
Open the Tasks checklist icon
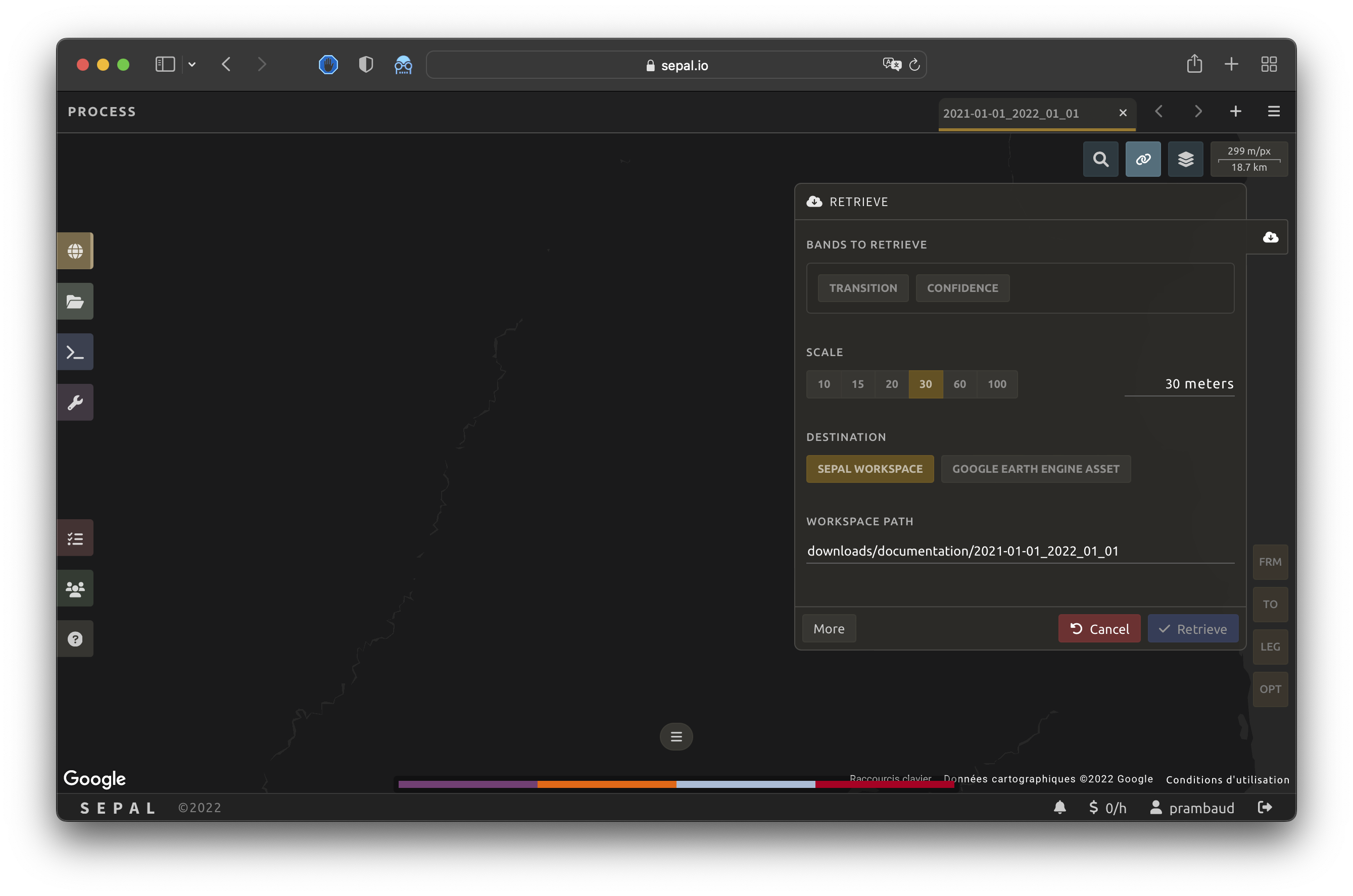point(75,538)
